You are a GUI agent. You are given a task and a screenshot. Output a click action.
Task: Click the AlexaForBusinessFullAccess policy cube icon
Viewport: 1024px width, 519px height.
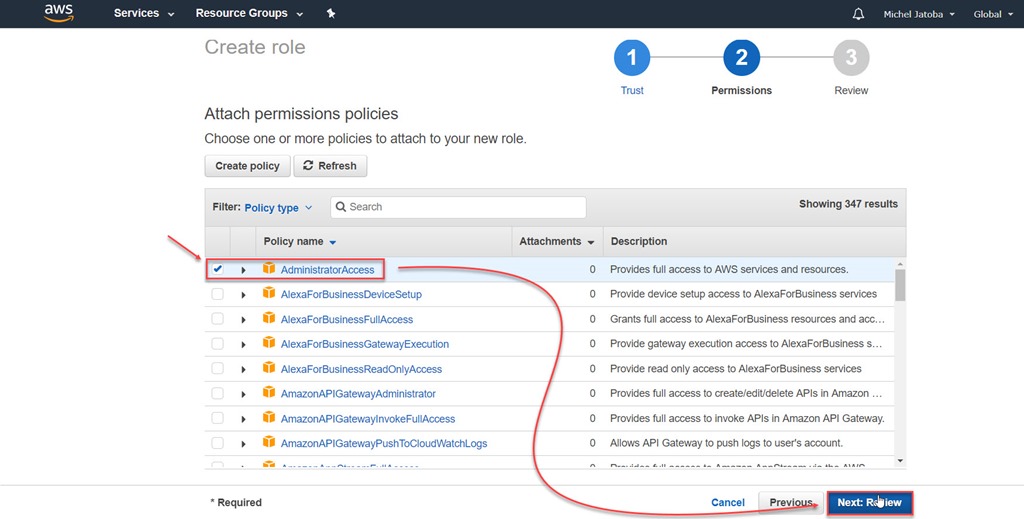point(269,318)
